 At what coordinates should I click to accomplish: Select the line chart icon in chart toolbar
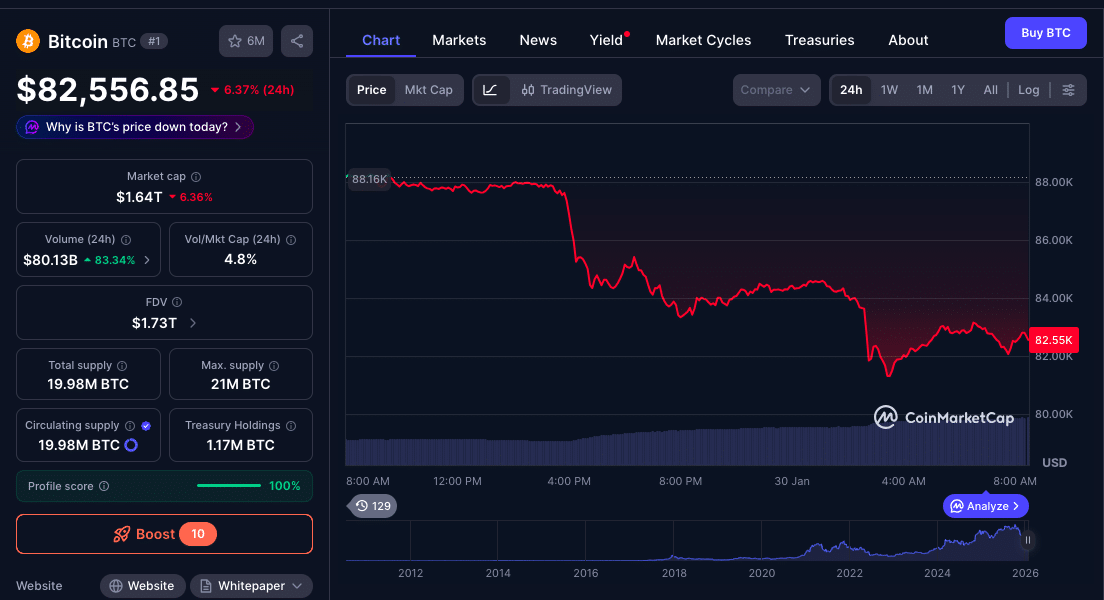pos(489,89)
